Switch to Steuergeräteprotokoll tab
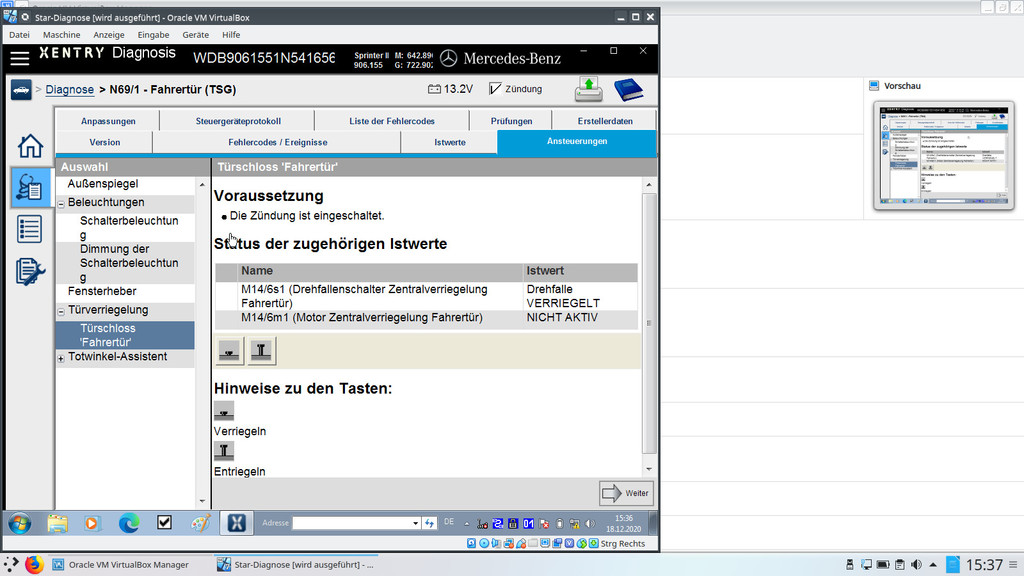The width and height of the screenshot is (1024, 576). pyautogui.click(x=238, y=121)
